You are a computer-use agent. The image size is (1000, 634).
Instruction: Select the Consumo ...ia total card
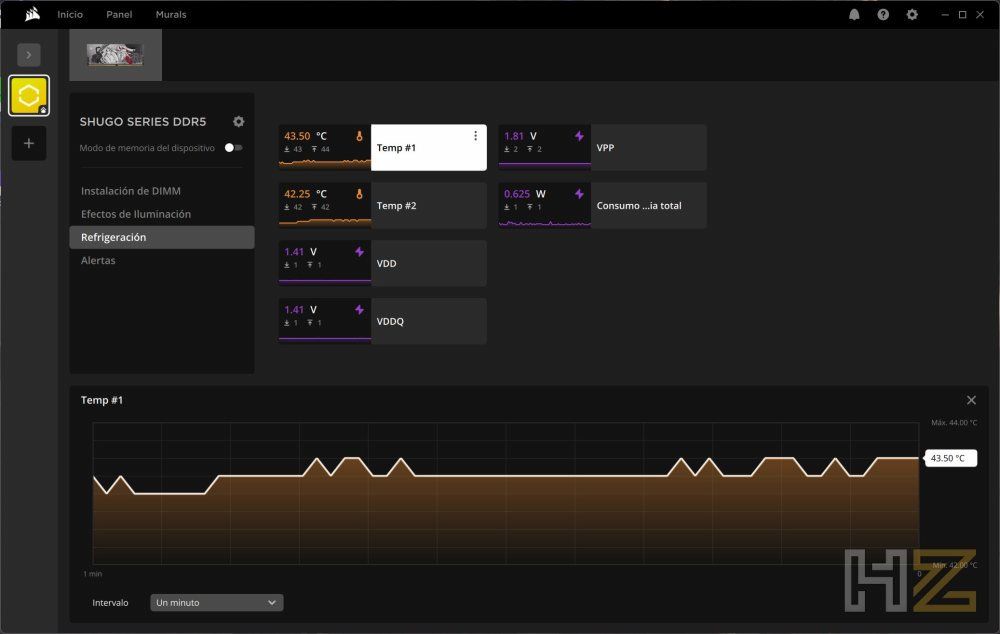[x=603, y=205]
